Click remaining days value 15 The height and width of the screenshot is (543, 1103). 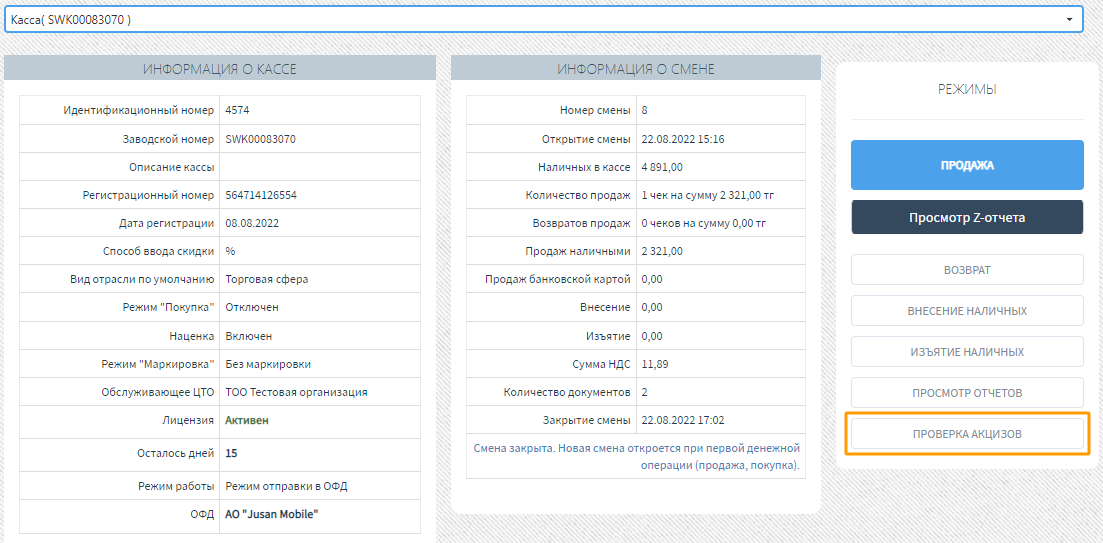click(x=231, y=453)
